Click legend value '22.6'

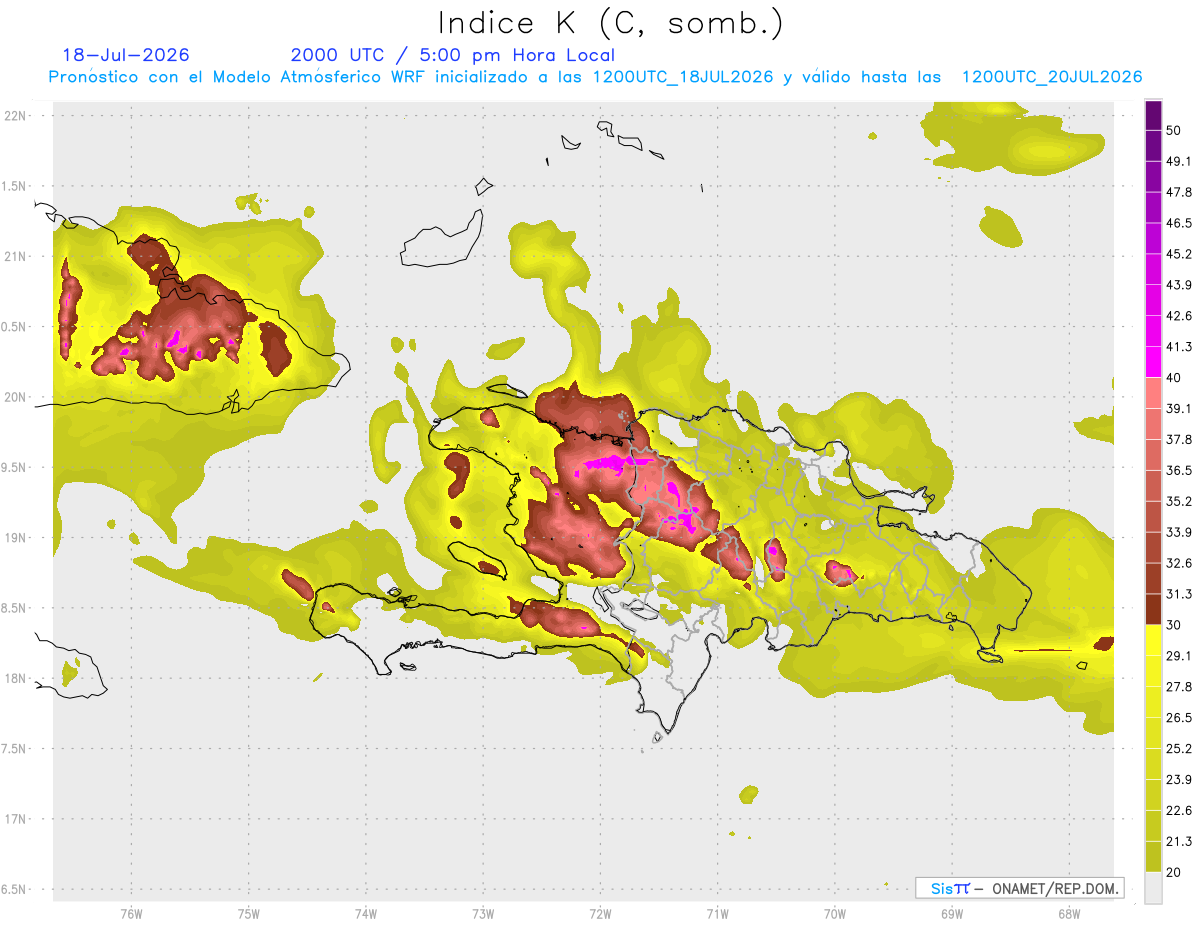(x=1178, y=811)
